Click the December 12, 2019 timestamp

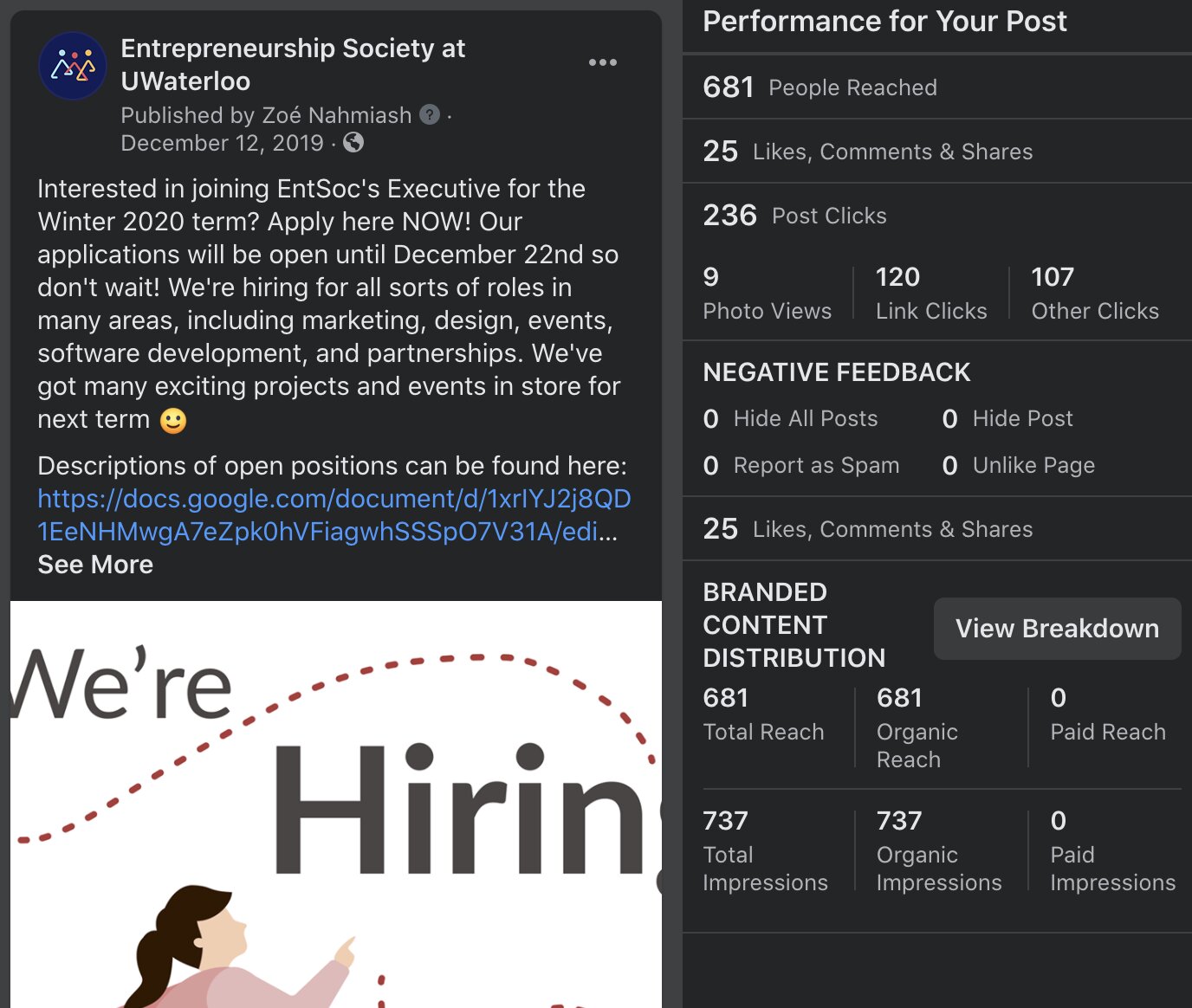(222, 143)
